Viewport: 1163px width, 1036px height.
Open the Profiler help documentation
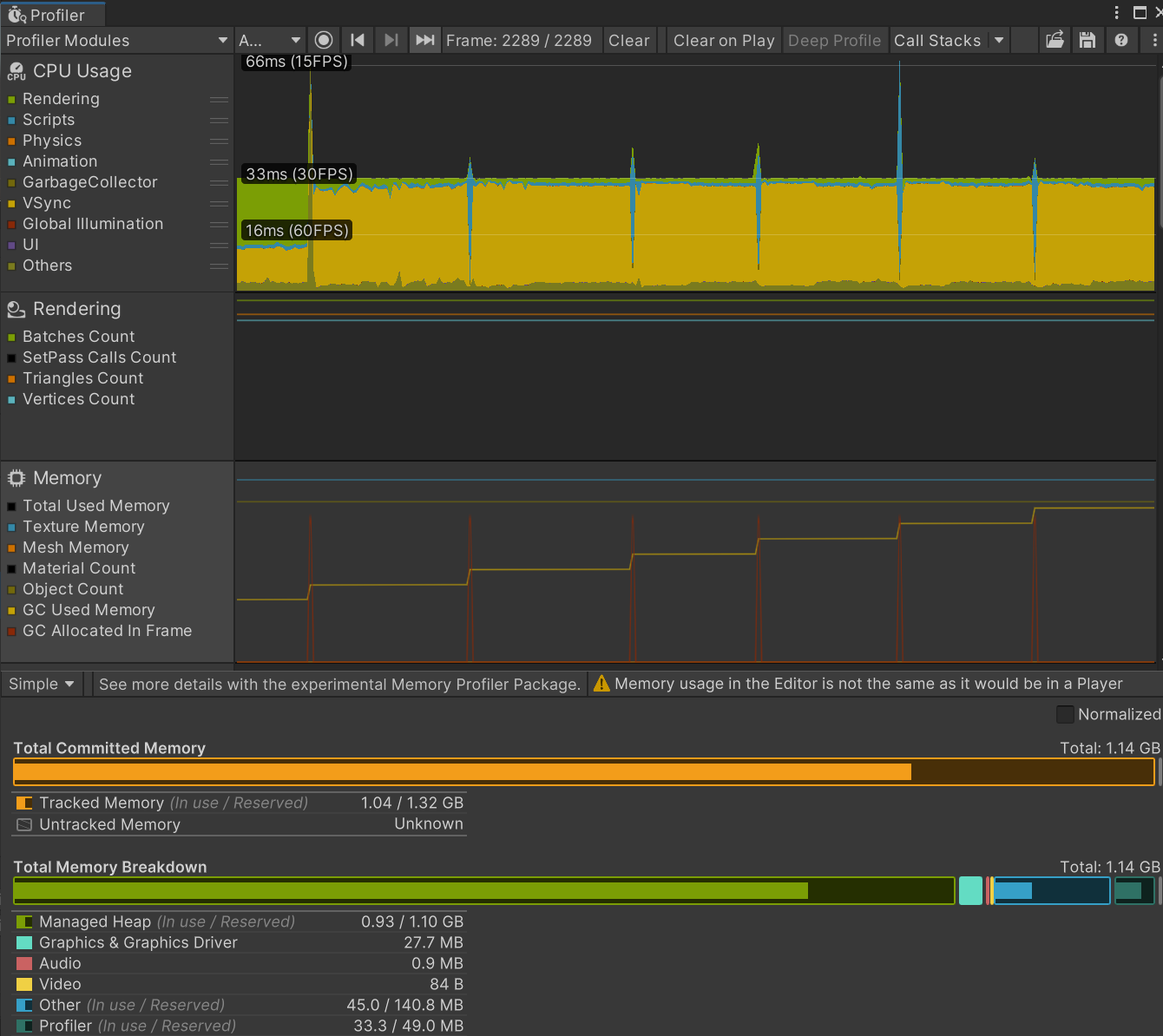[1121, 40]
